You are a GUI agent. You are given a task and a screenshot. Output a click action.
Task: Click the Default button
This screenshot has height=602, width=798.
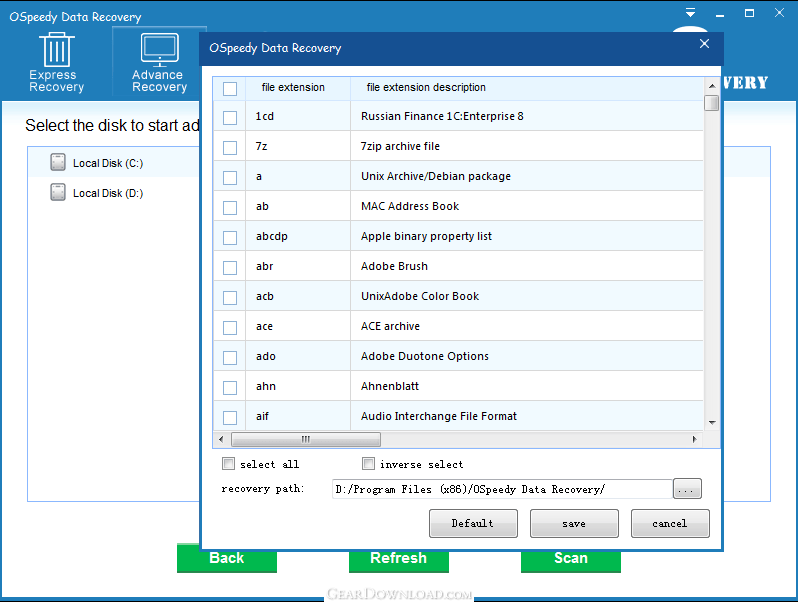tap(473, 524)
